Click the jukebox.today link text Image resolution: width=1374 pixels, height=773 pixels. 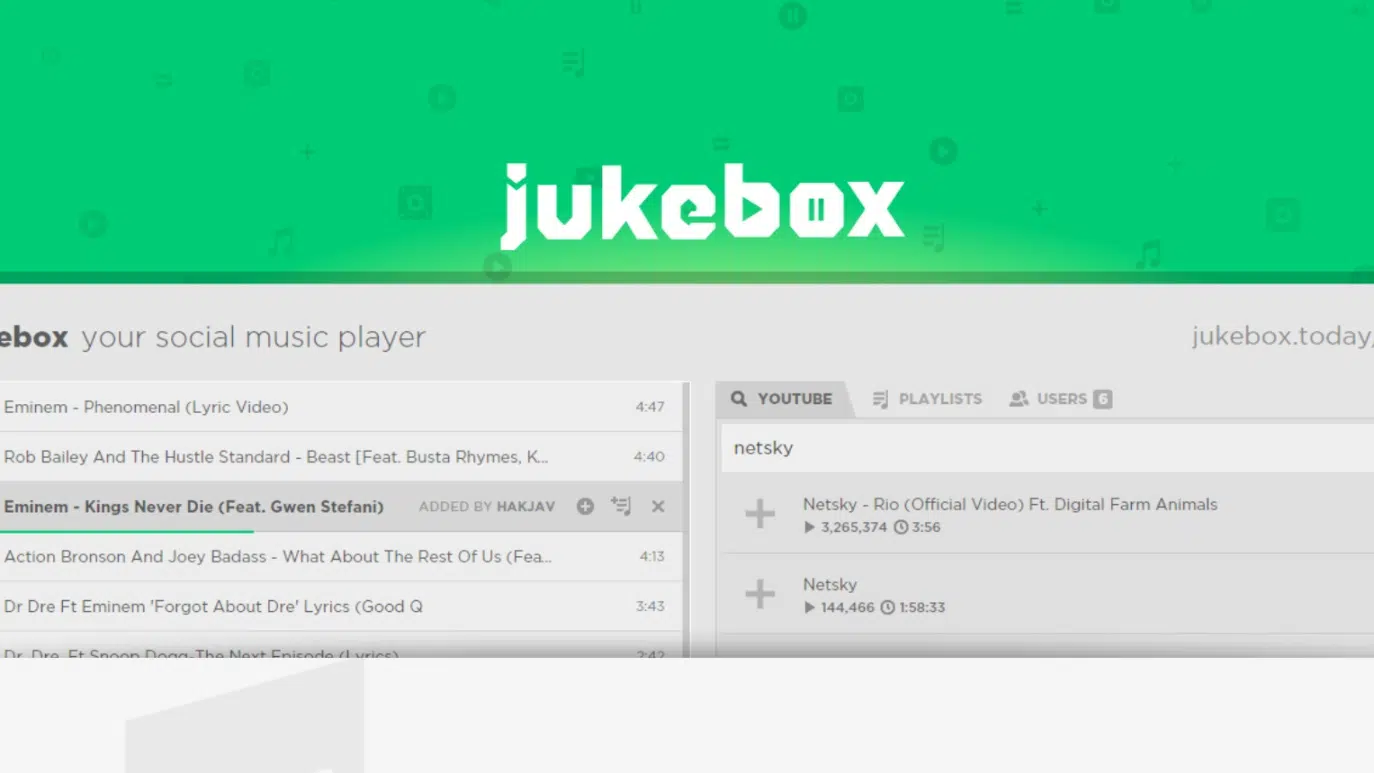1281,337
